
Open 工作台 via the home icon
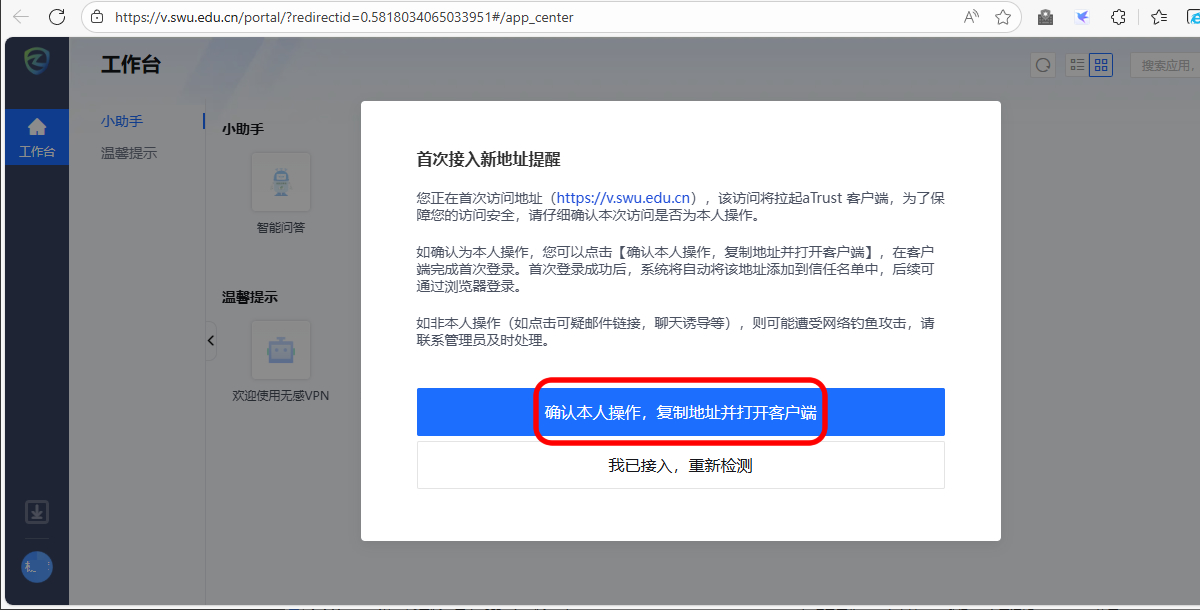point(37,128)
